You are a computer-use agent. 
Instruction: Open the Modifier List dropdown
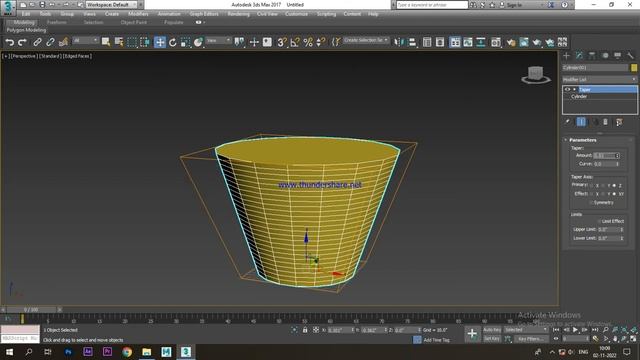(600, 79)
